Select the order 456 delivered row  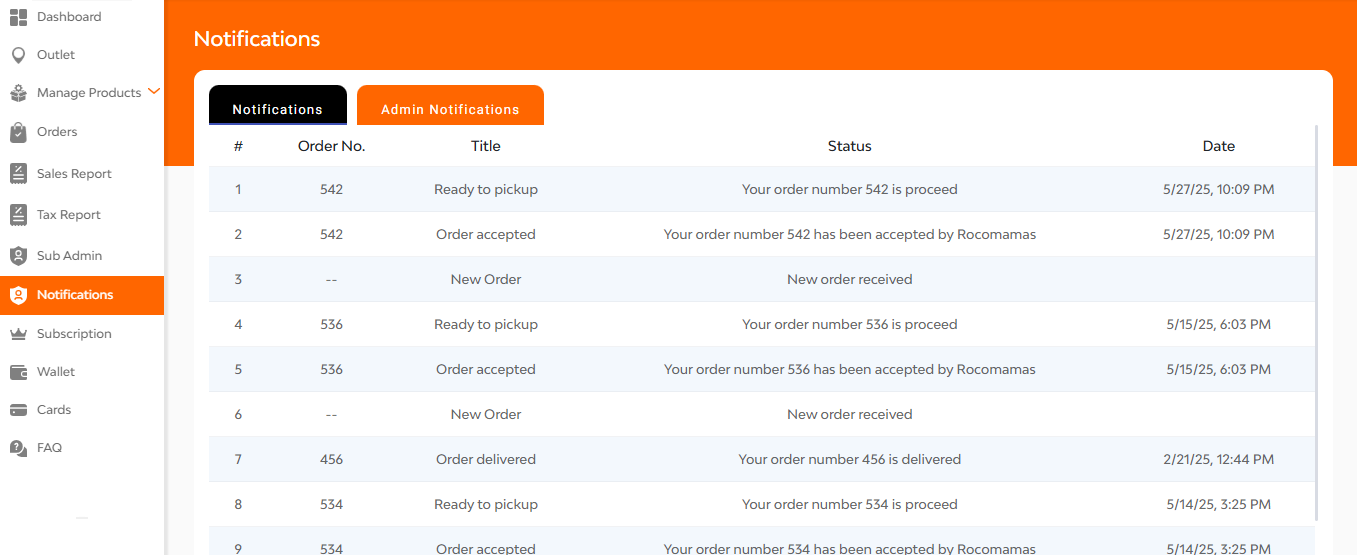click(762, 459)
